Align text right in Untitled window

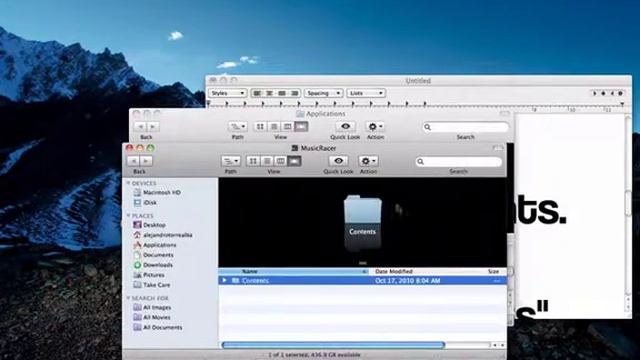tap(294, 93)
